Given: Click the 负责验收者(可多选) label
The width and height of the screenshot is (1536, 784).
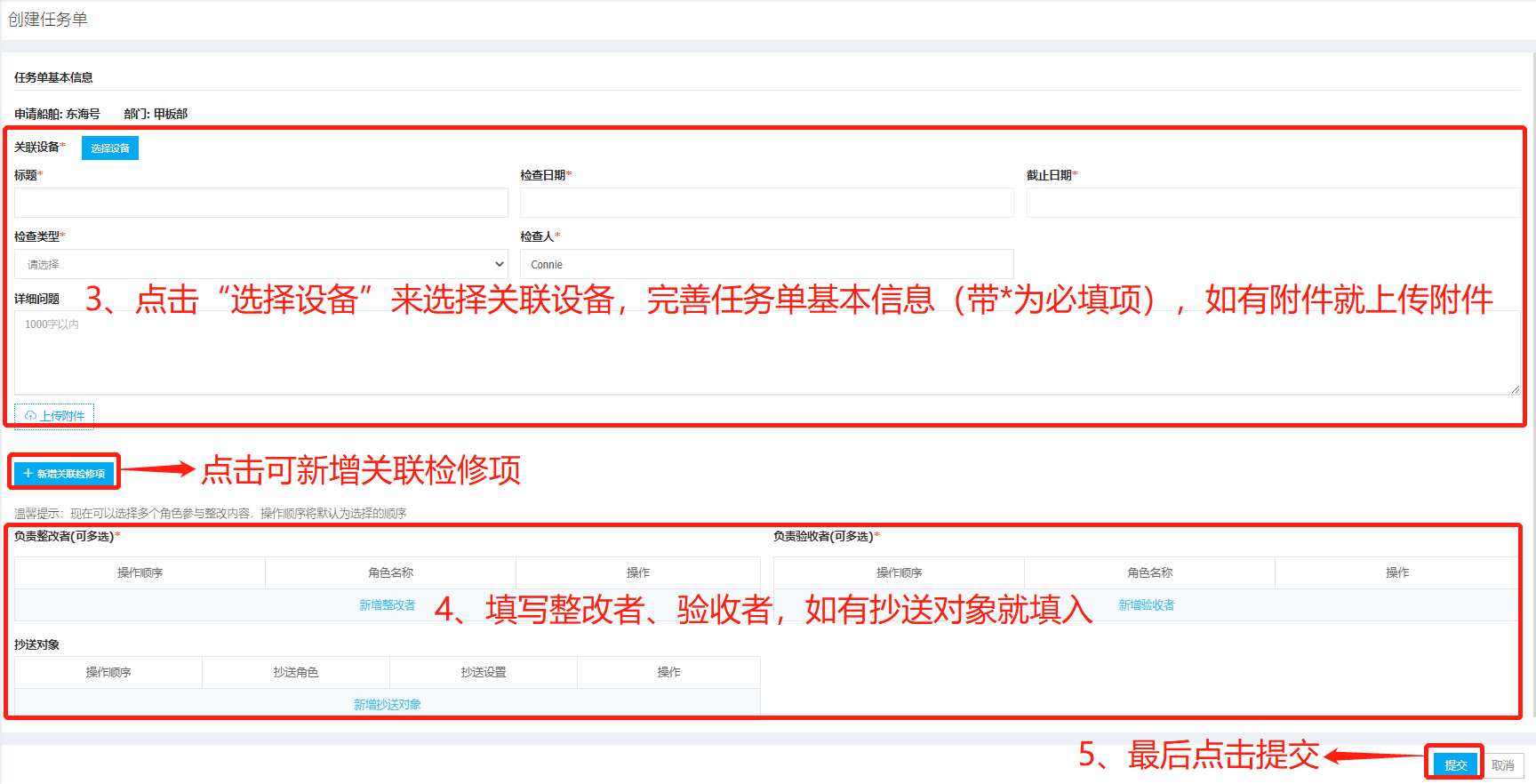Looking at the screenshot, I should pyautogui.click(x=824, y=537).
